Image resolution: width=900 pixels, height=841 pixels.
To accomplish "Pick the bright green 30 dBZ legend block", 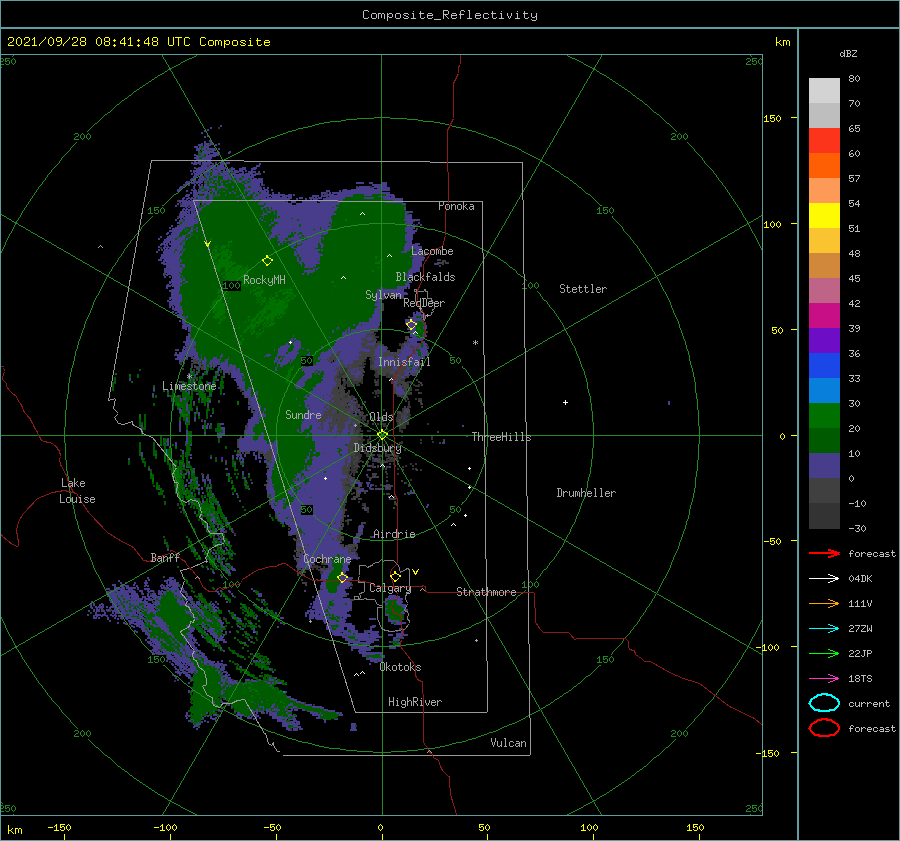I will tap(824, 416).
